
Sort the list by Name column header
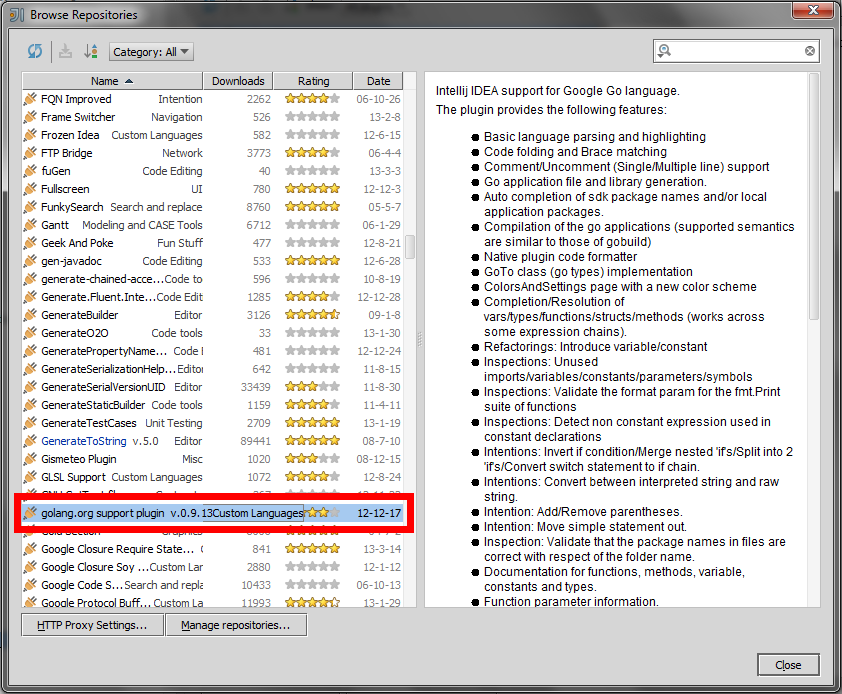(112, 81)
